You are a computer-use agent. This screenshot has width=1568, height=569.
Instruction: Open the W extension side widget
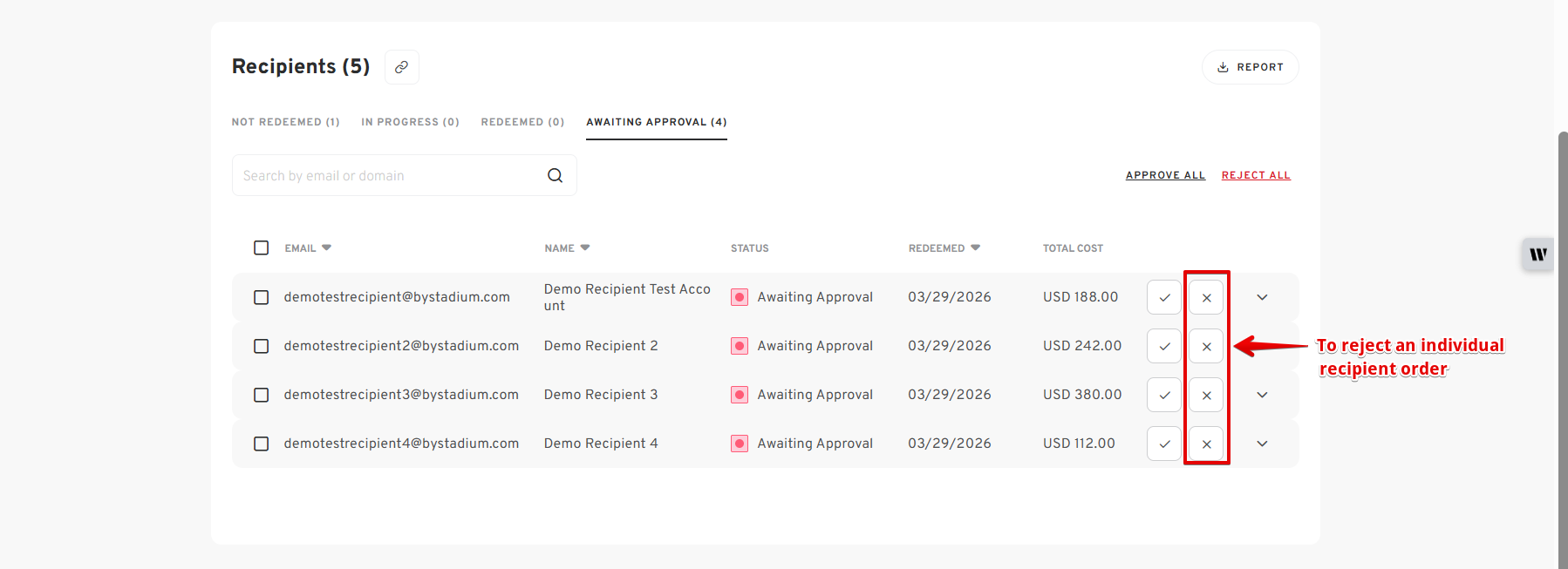[1538, 254]
